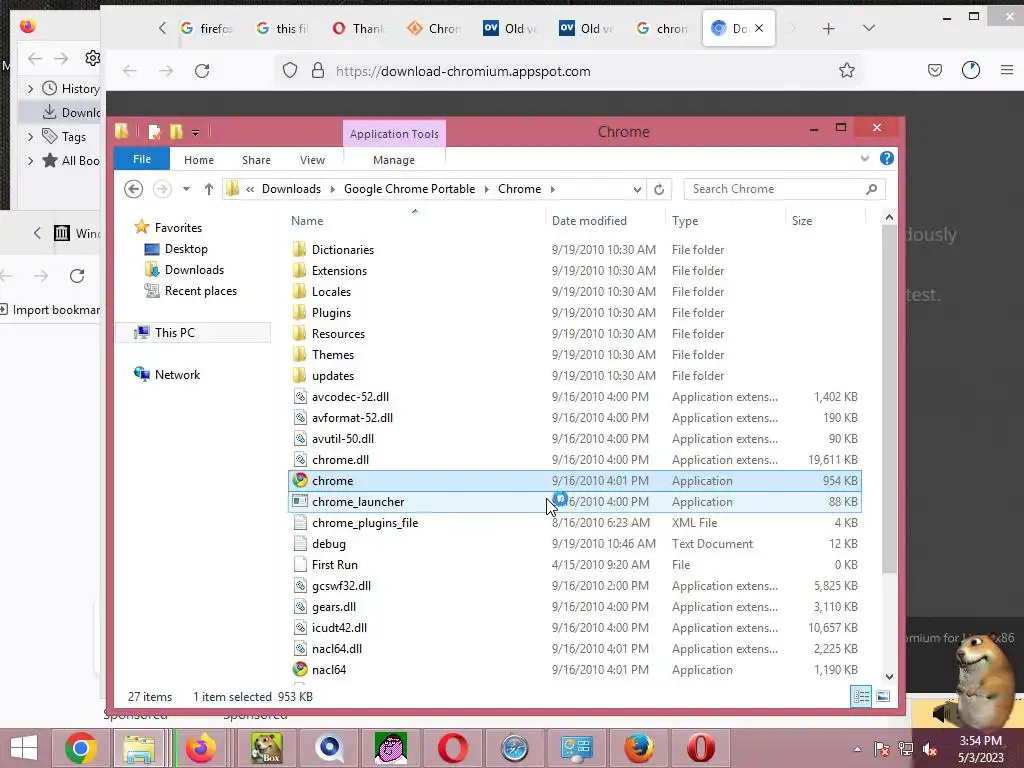
Task: Open the View ribbon tab
Action: pos(312,160)
